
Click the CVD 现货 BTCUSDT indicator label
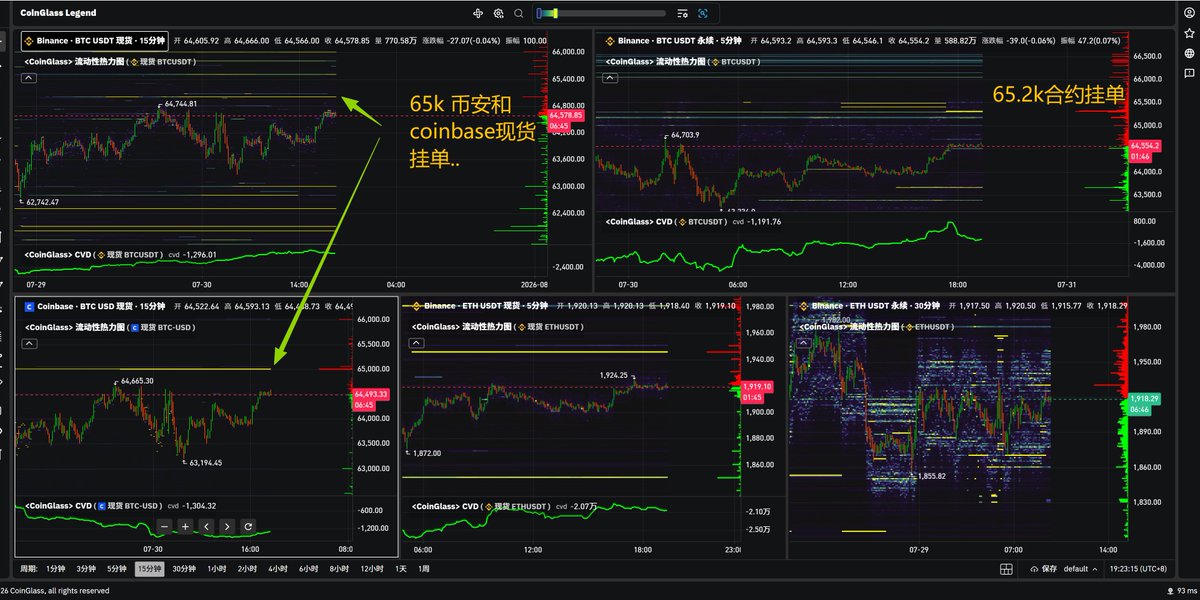click(x=93, y=254)
